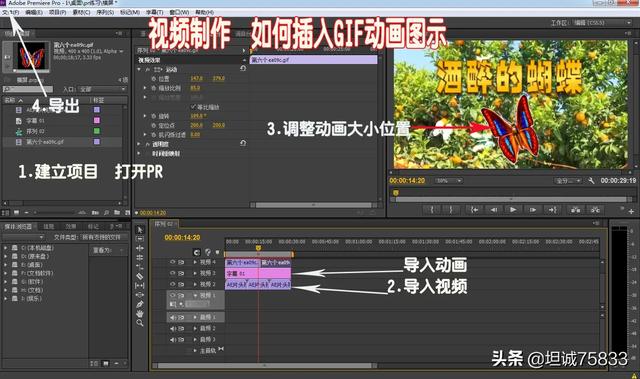Select the Selection arrow tool
Screen dimensions: 640x379
click(140, 230)
